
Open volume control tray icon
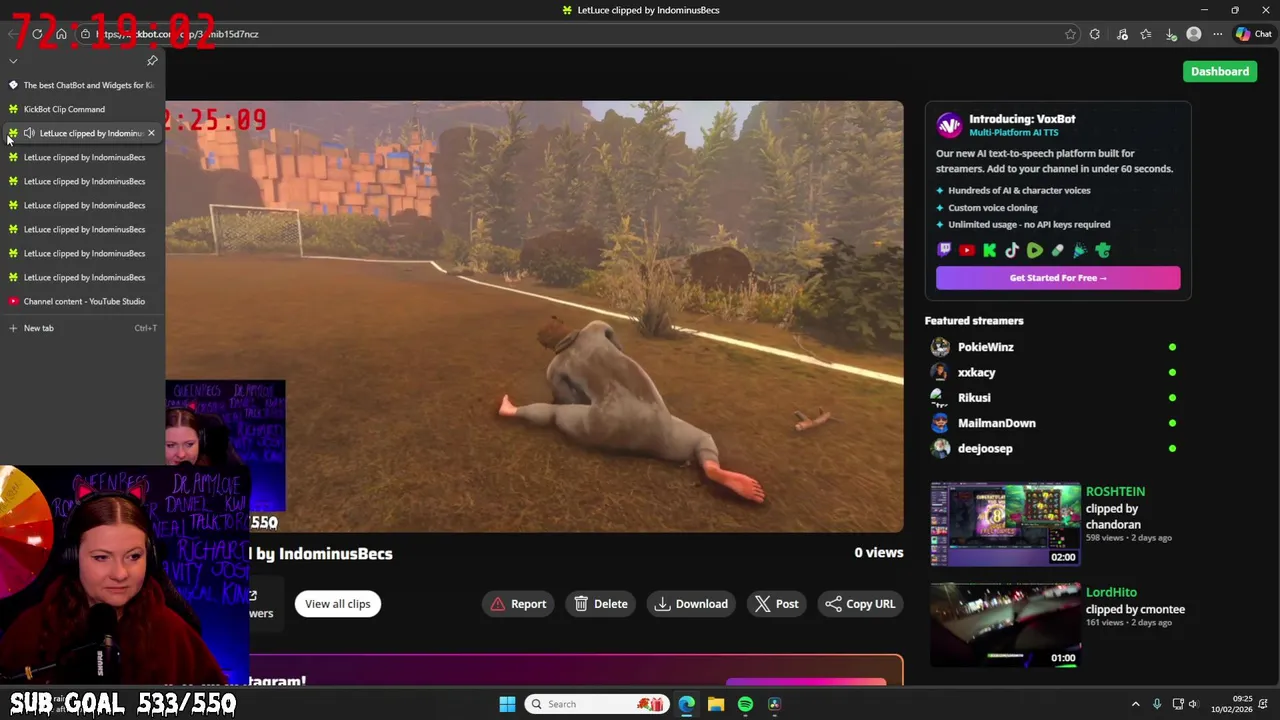pos(1193,704)
